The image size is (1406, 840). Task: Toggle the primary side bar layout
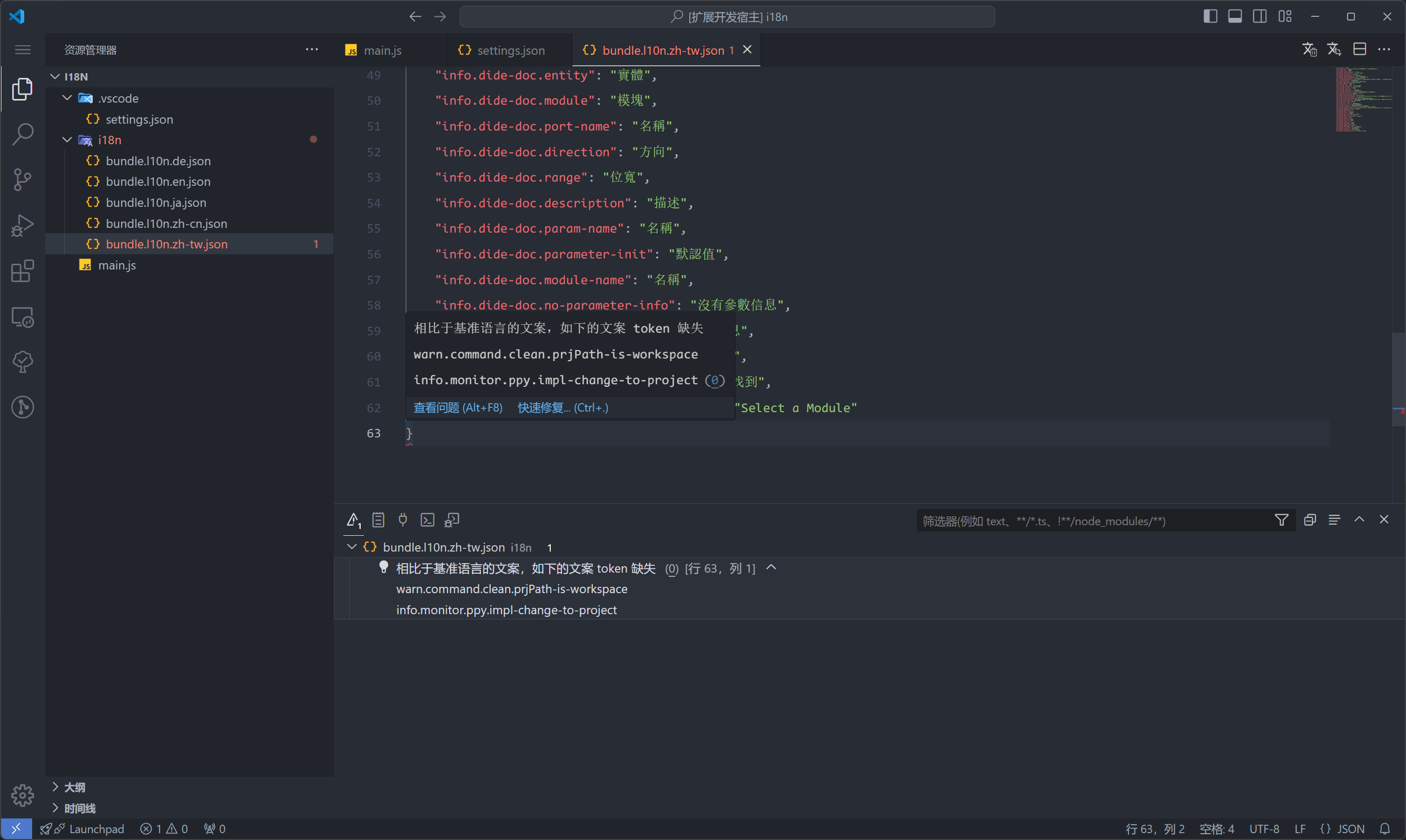pos(1210,16)
